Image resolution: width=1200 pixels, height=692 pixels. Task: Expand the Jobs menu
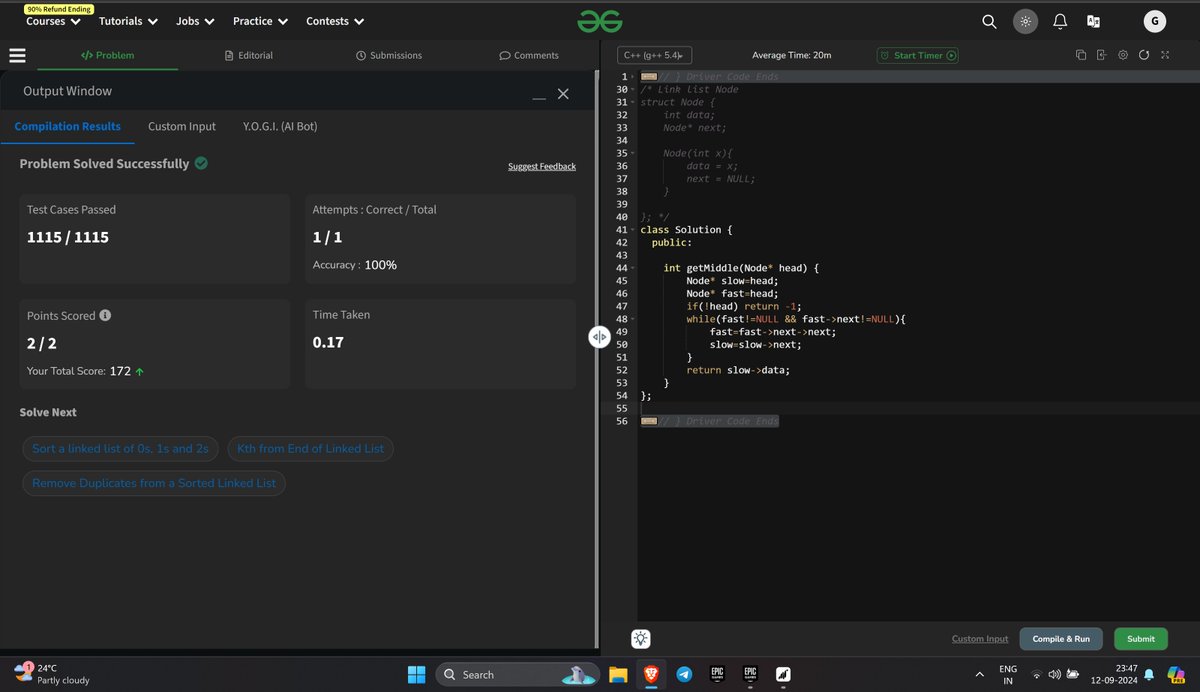pyautogui.click(x=195, y=21)
